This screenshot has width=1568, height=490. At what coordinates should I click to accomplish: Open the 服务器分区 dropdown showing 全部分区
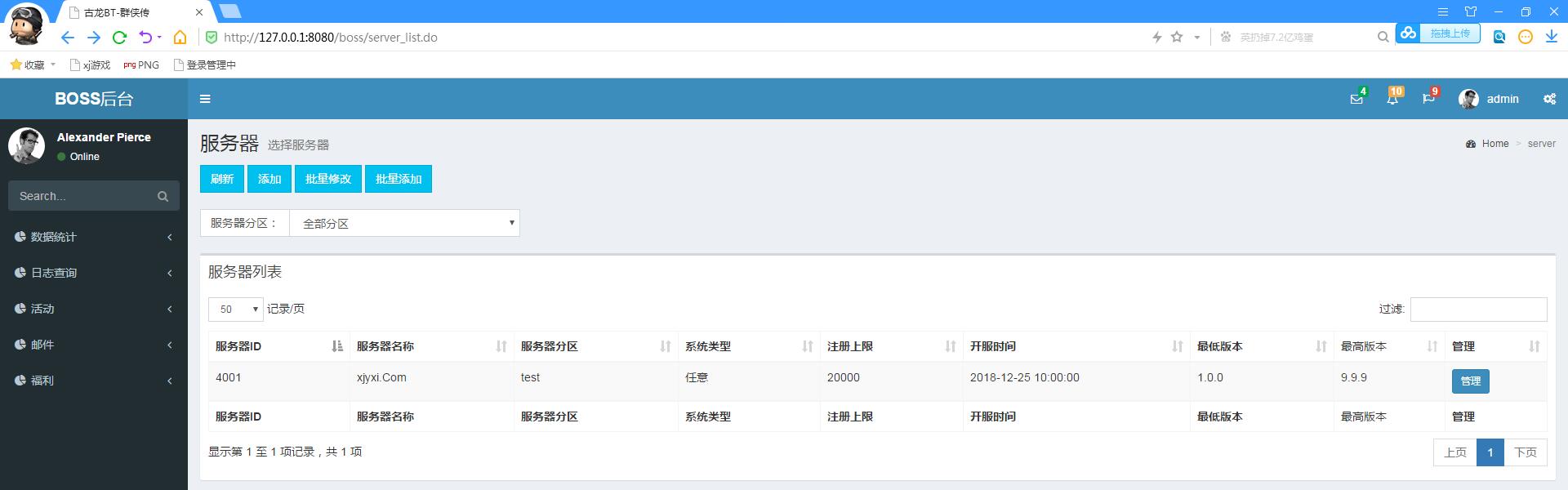[405, 223]
